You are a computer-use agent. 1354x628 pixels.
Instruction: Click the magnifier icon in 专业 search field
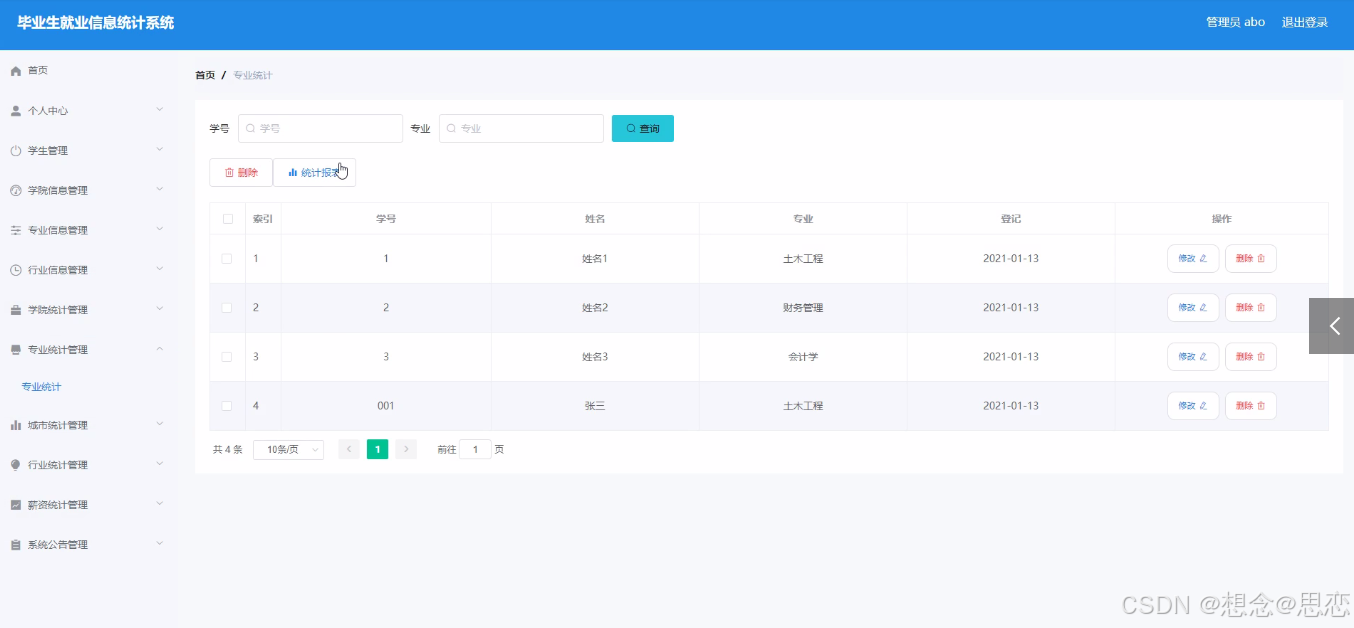click(452, 129)
